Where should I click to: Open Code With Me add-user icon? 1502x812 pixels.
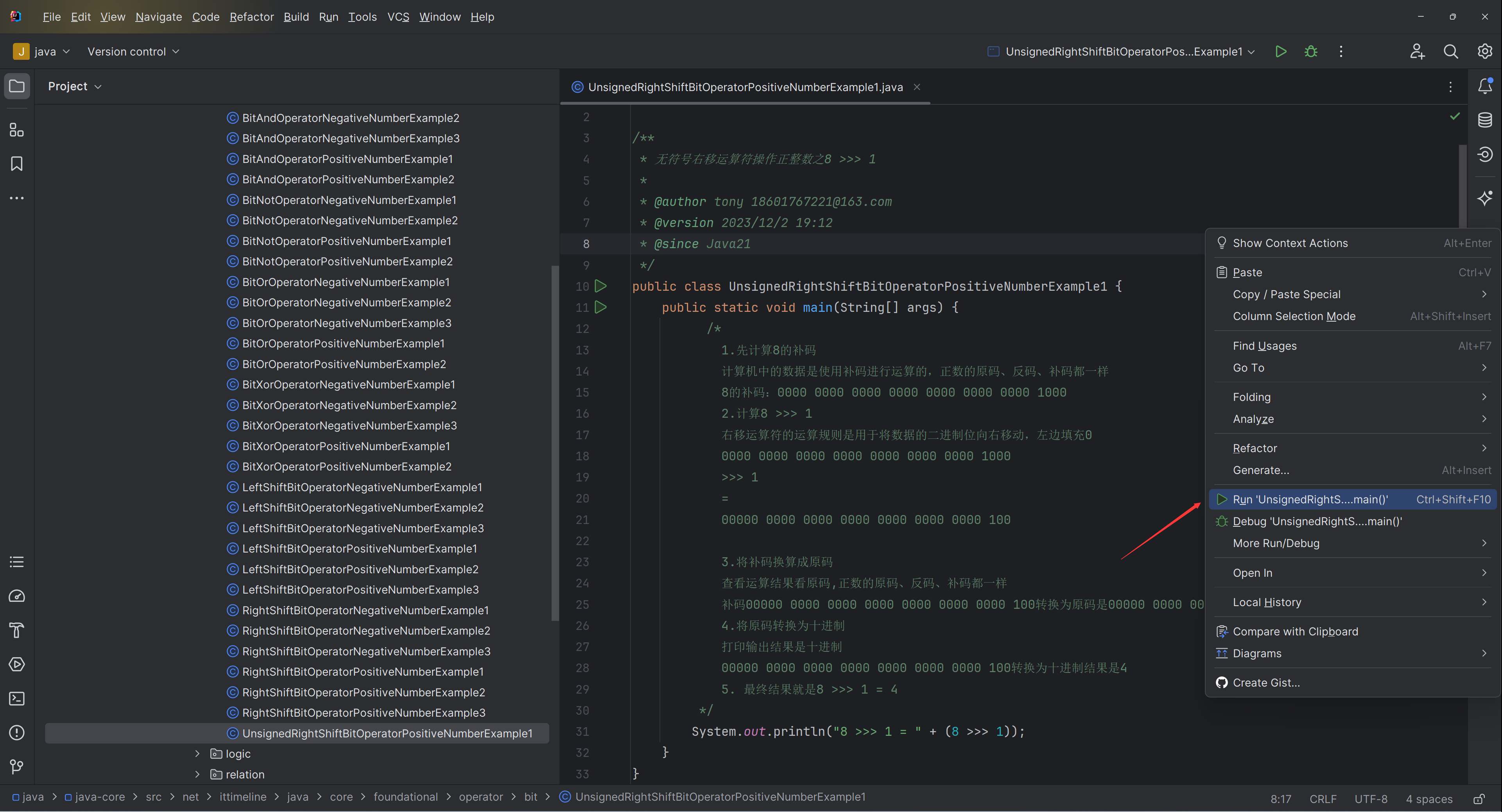pos(1418,51)
